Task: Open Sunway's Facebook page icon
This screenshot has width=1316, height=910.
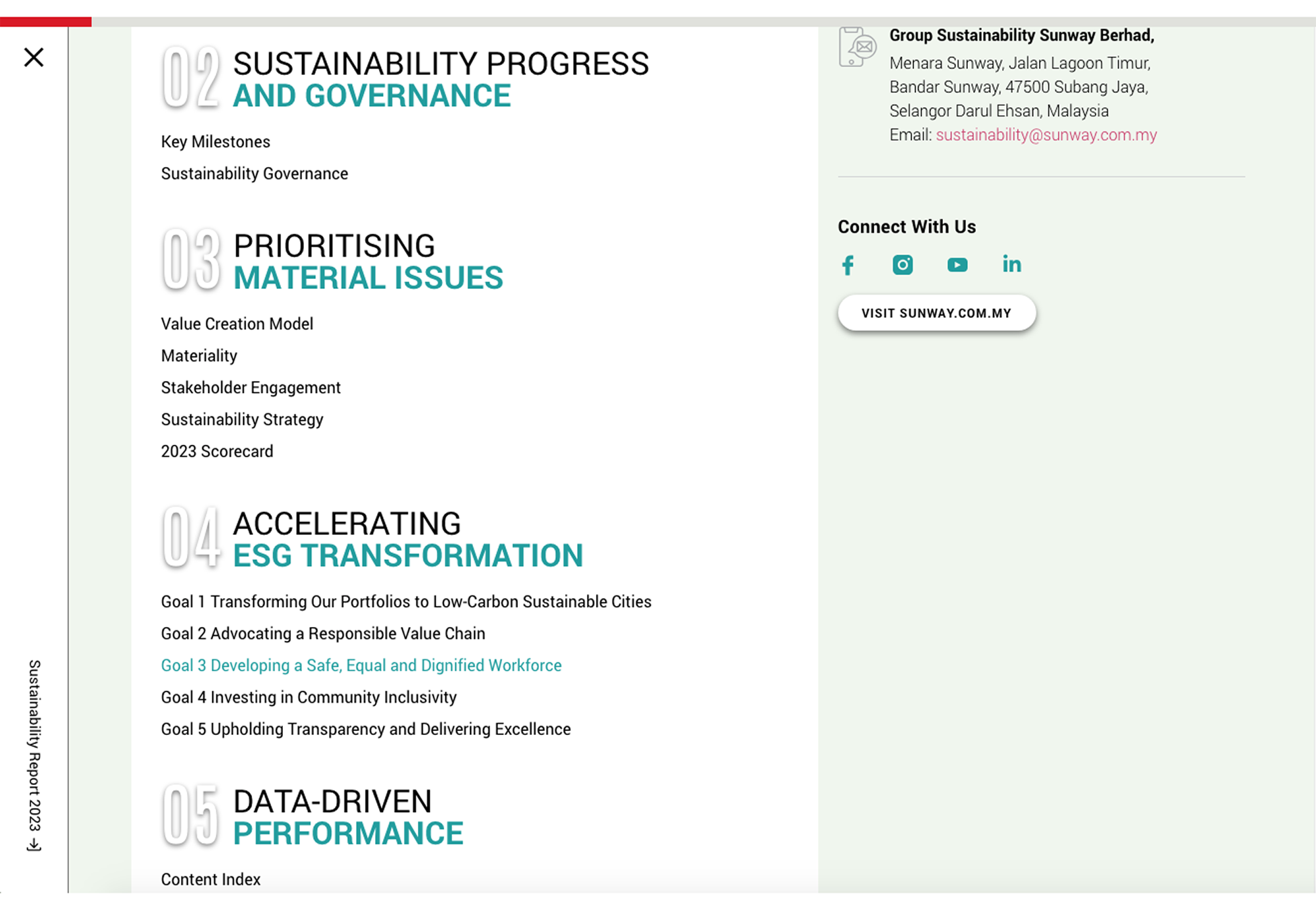Action: pos(848,265)
